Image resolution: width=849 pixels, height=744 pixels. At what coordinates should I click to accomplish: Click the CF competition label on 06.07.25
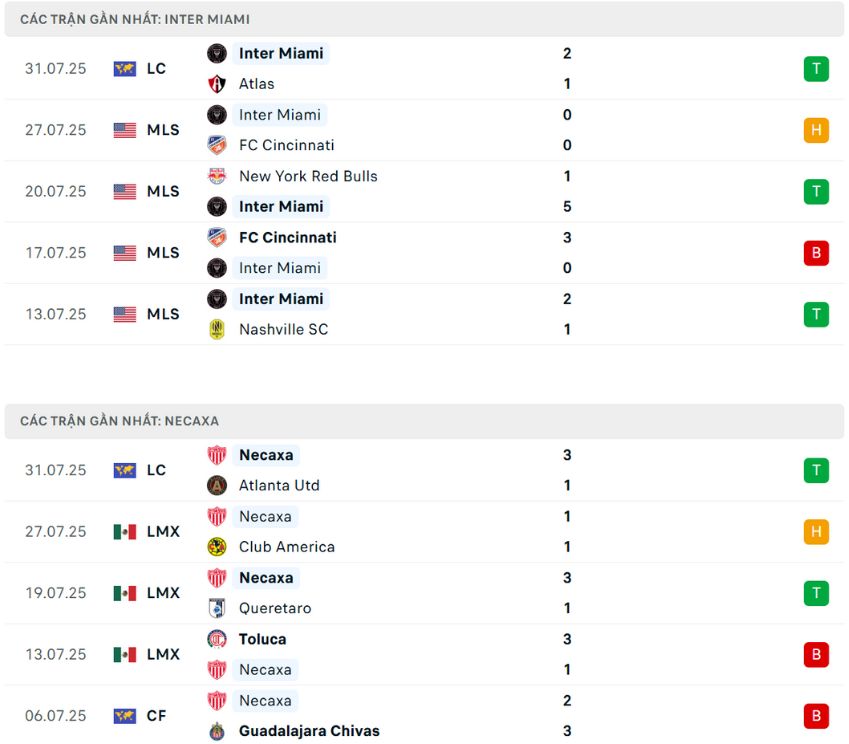[156, 716]
